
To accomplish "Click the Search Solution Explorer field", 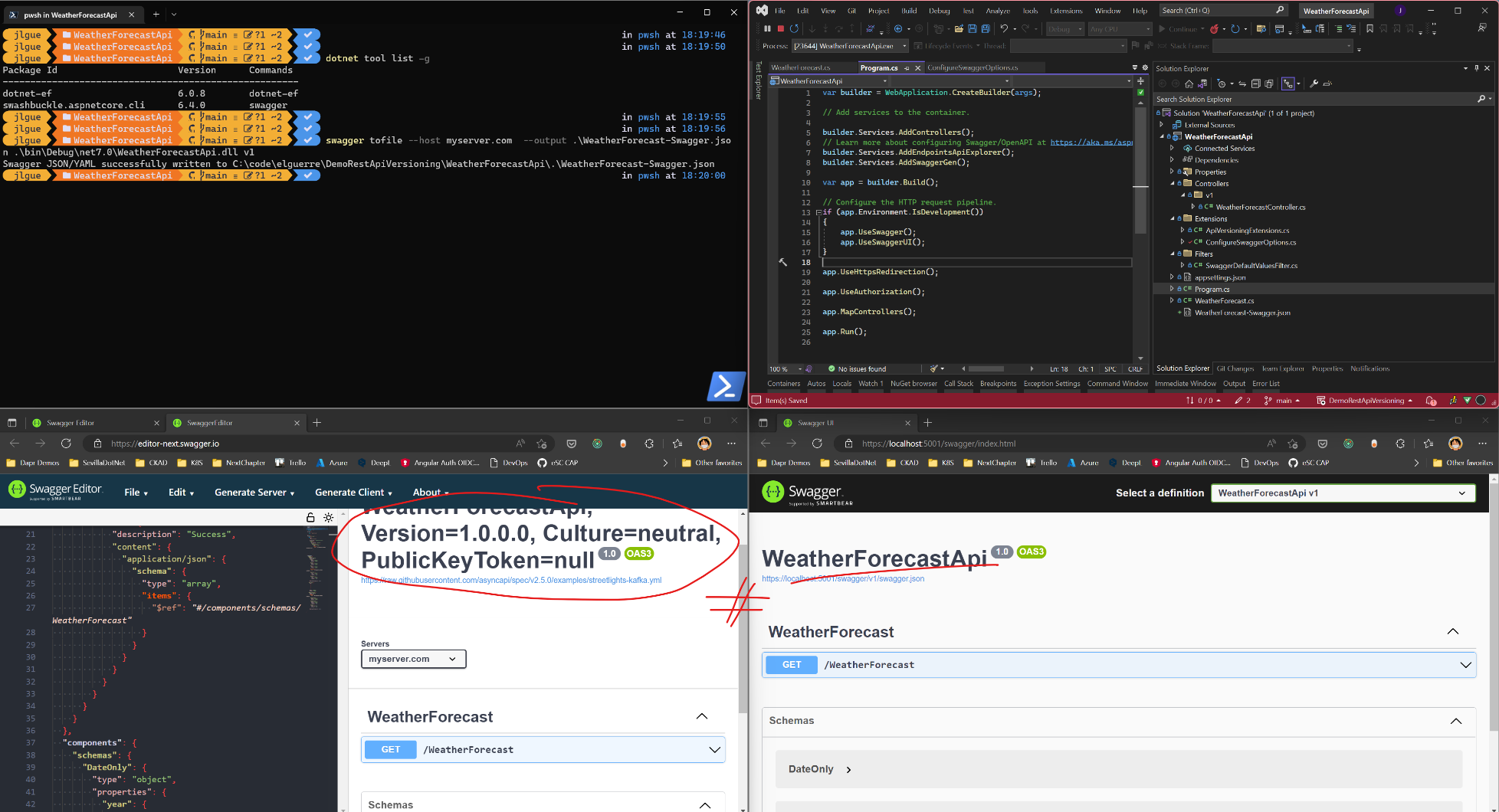I will pos(1324,99).
